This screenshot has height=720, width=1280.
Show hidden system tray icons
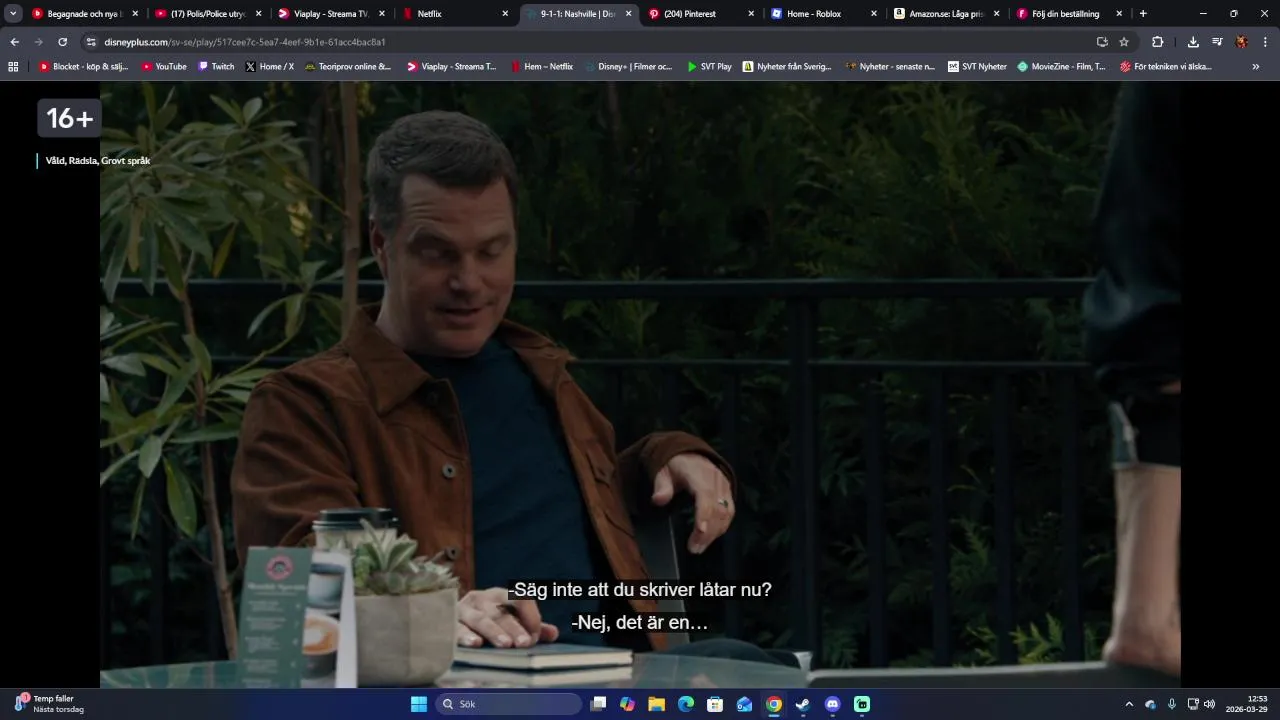click(x=1129, y=704)
